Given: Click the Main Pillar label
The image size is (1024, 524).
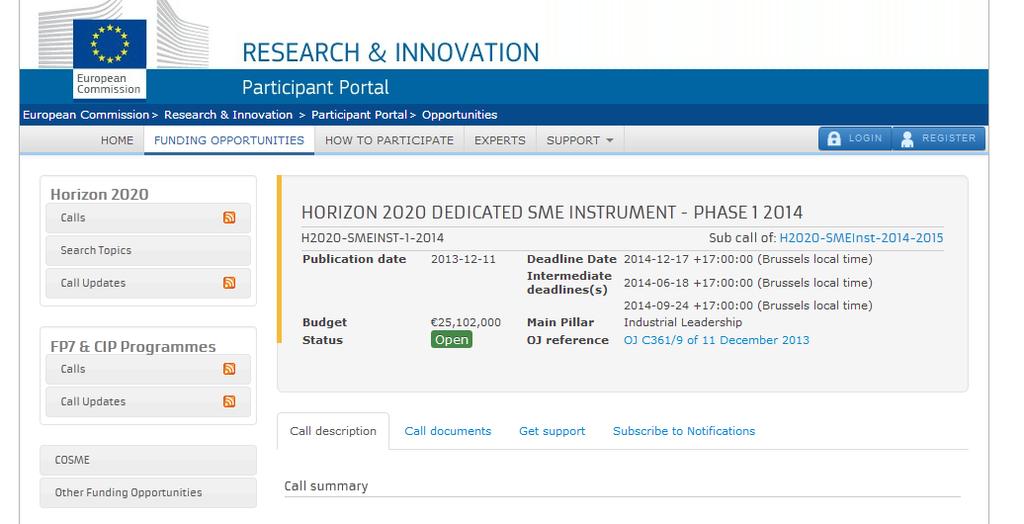Looking at the screenshot, I should [x=560, y=322].
